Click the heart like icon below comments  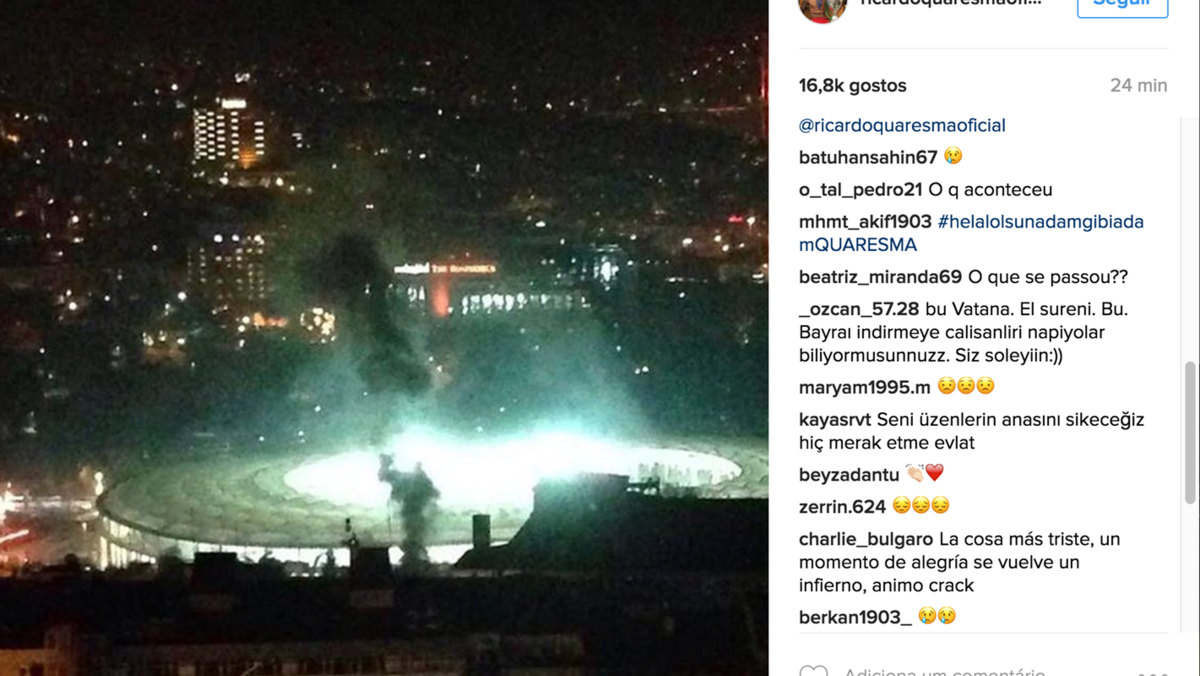pos(813,670)
